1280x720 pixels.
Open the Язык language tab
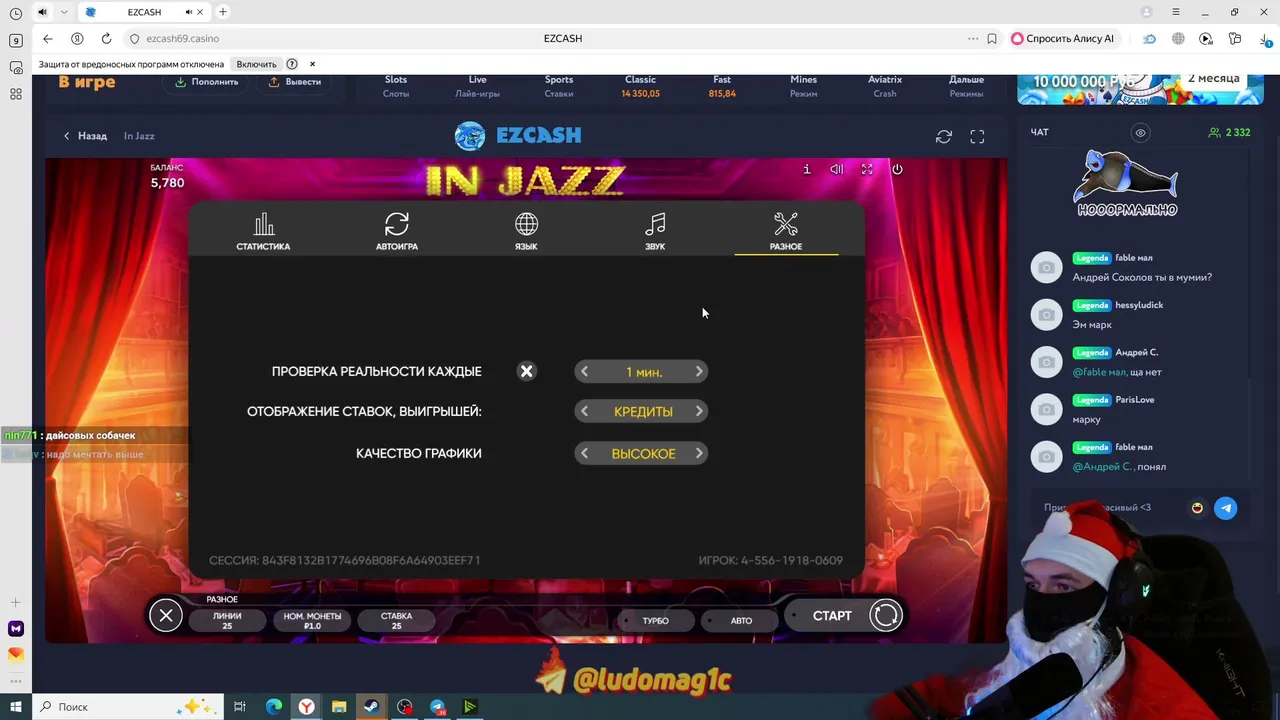pos(526,232)
